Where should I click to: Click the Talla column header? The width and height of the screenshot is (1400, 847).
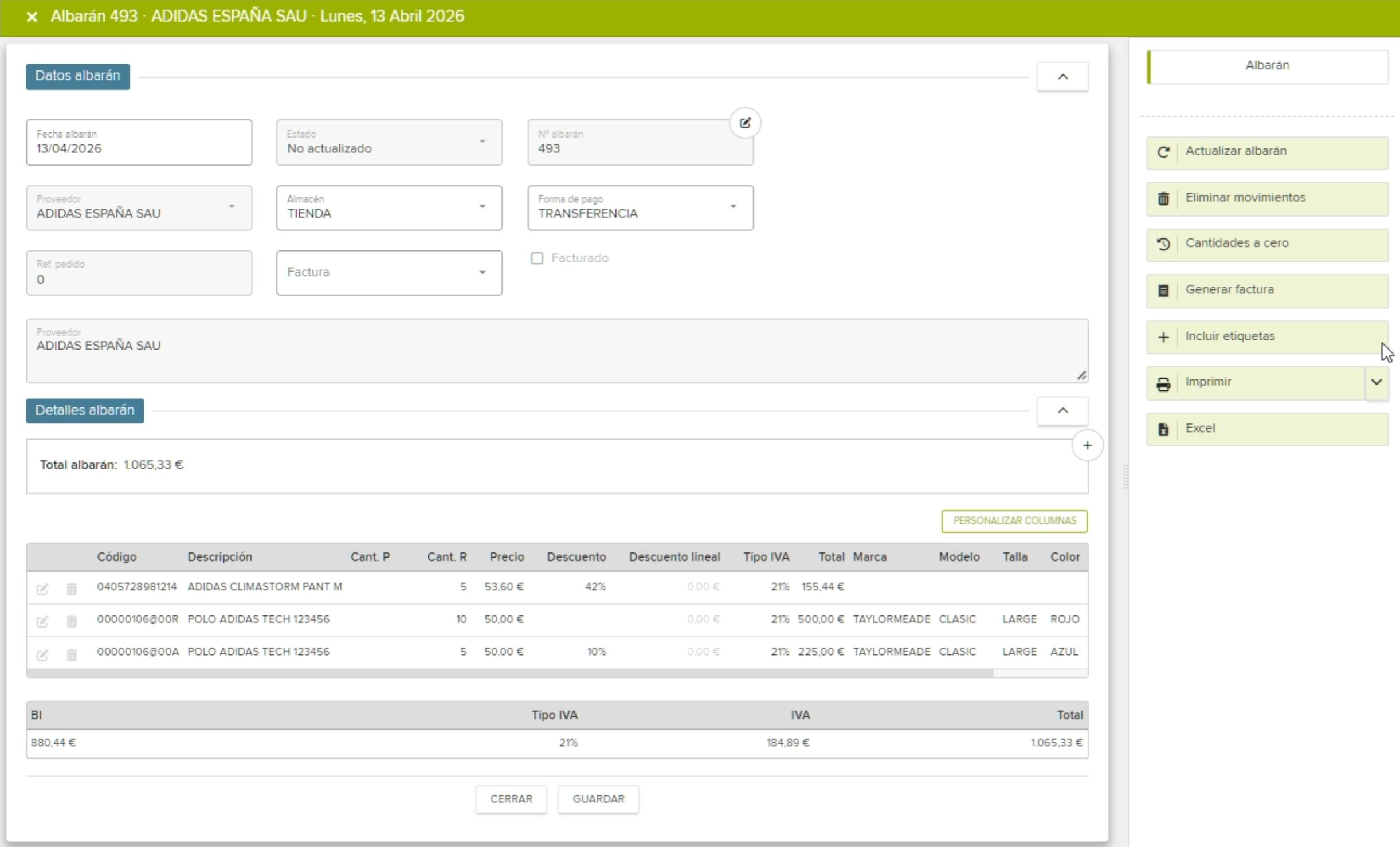1015,557
